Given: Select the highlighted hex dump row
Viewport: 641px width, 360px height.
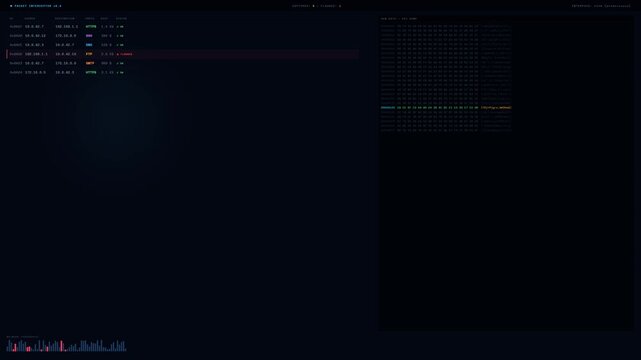Looking at the screenshot, I should tap(446, 107).
